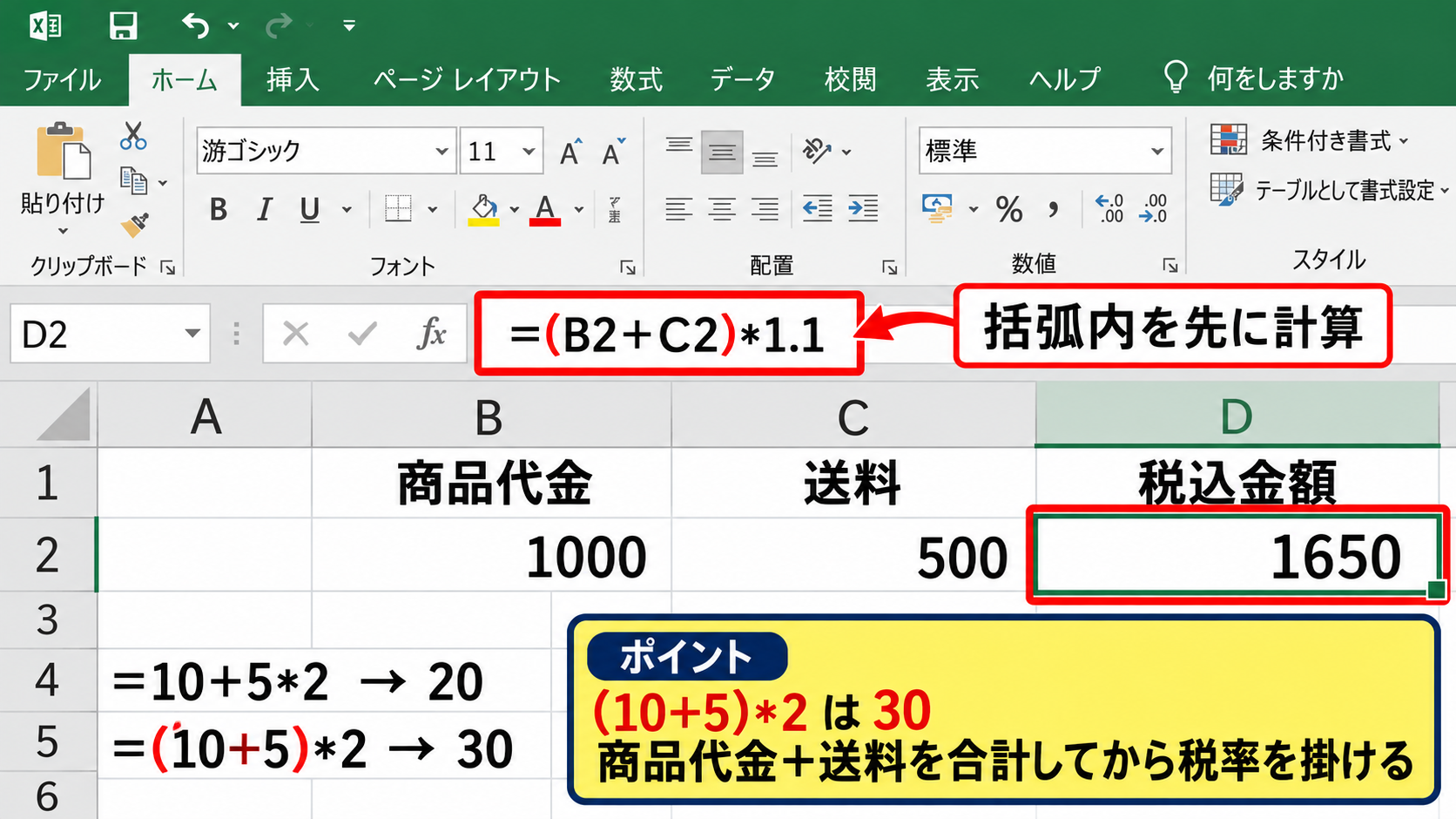Select cell B2 containing 1000
Screen dimensions: 1456x819
pos(492,555)
